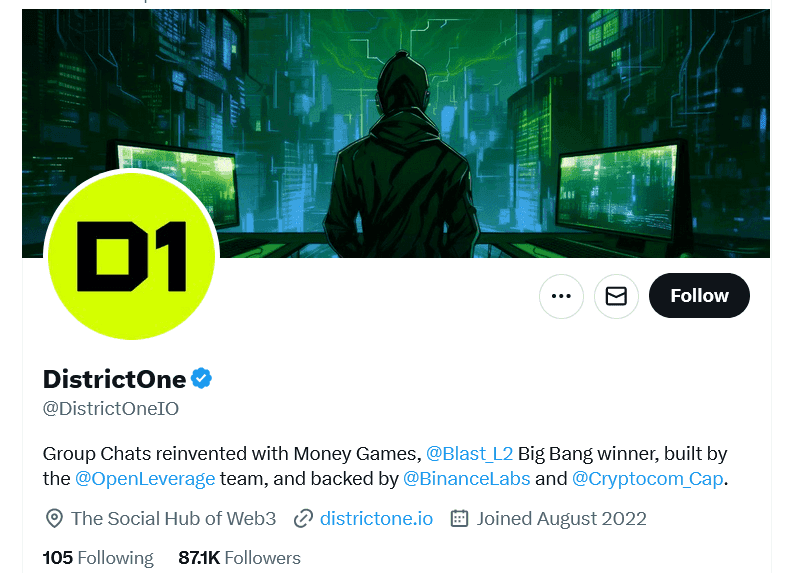View the 105 Following list

98,558
